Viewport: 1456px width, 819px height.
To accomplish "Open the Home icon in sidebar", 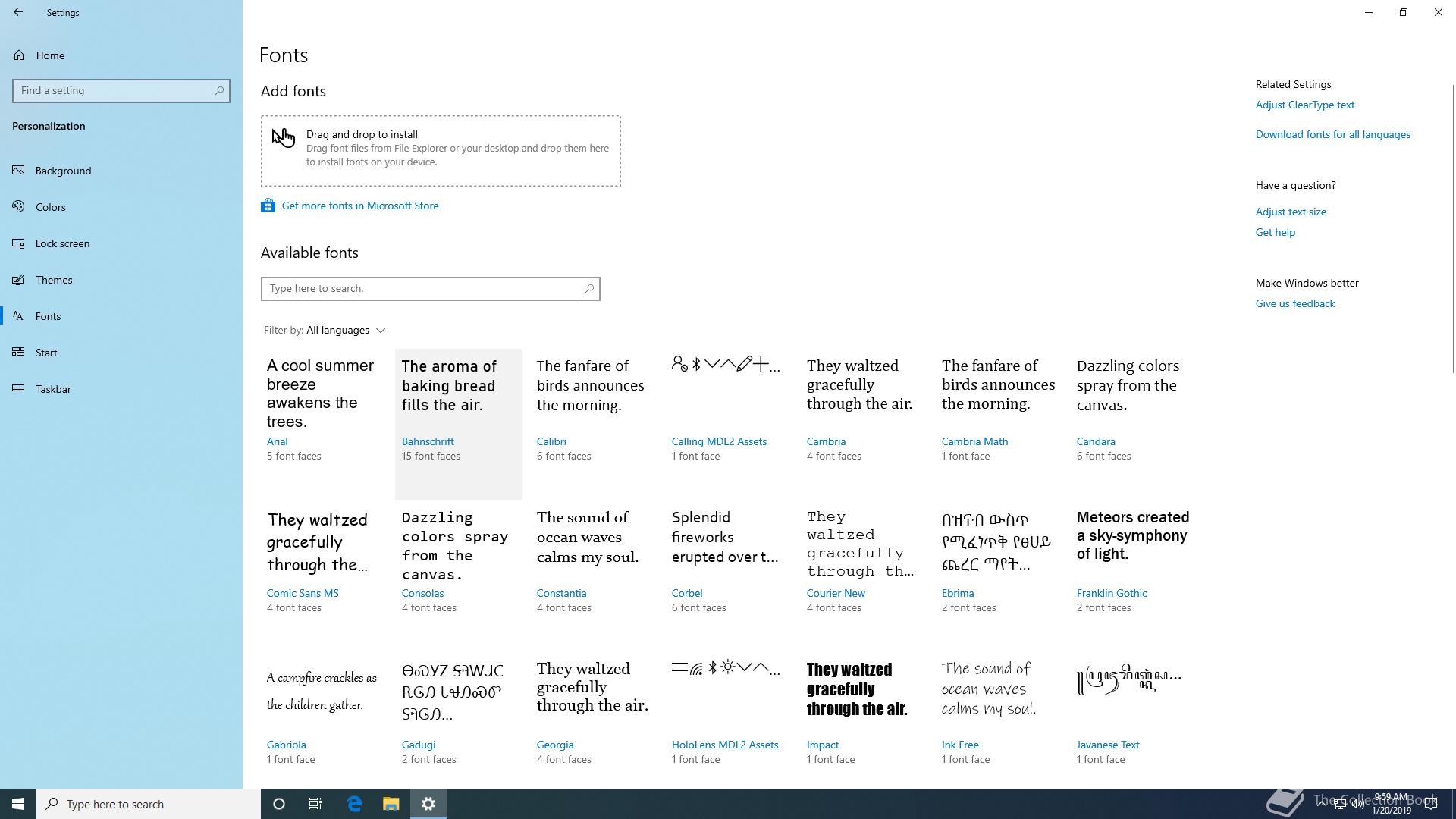I will tap(19, 55).
